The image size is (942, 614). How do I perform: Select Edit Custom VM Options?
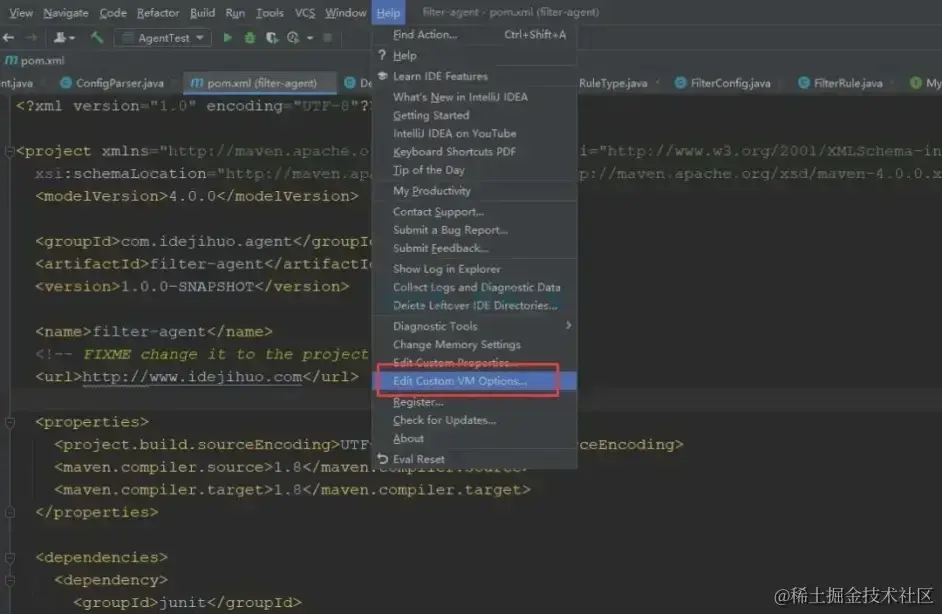[x=475, y=381]
